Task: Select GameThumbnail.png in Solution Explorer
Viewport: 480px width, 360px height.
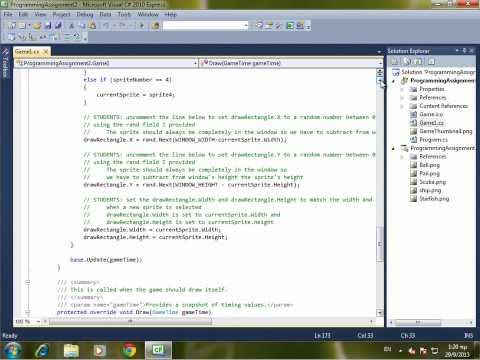Action: (445, 131)
